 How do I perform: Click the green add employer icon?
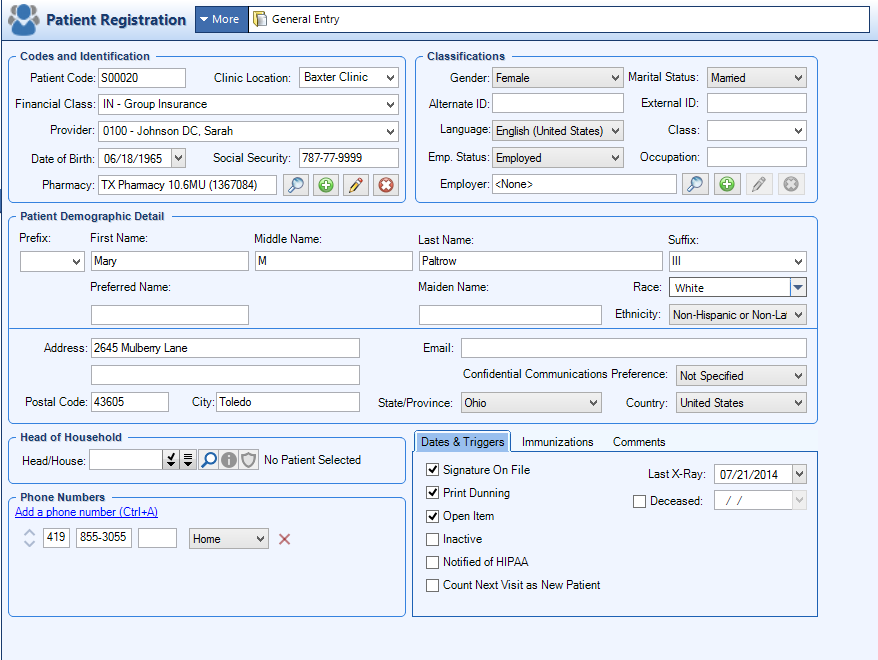tap(727, 184)
